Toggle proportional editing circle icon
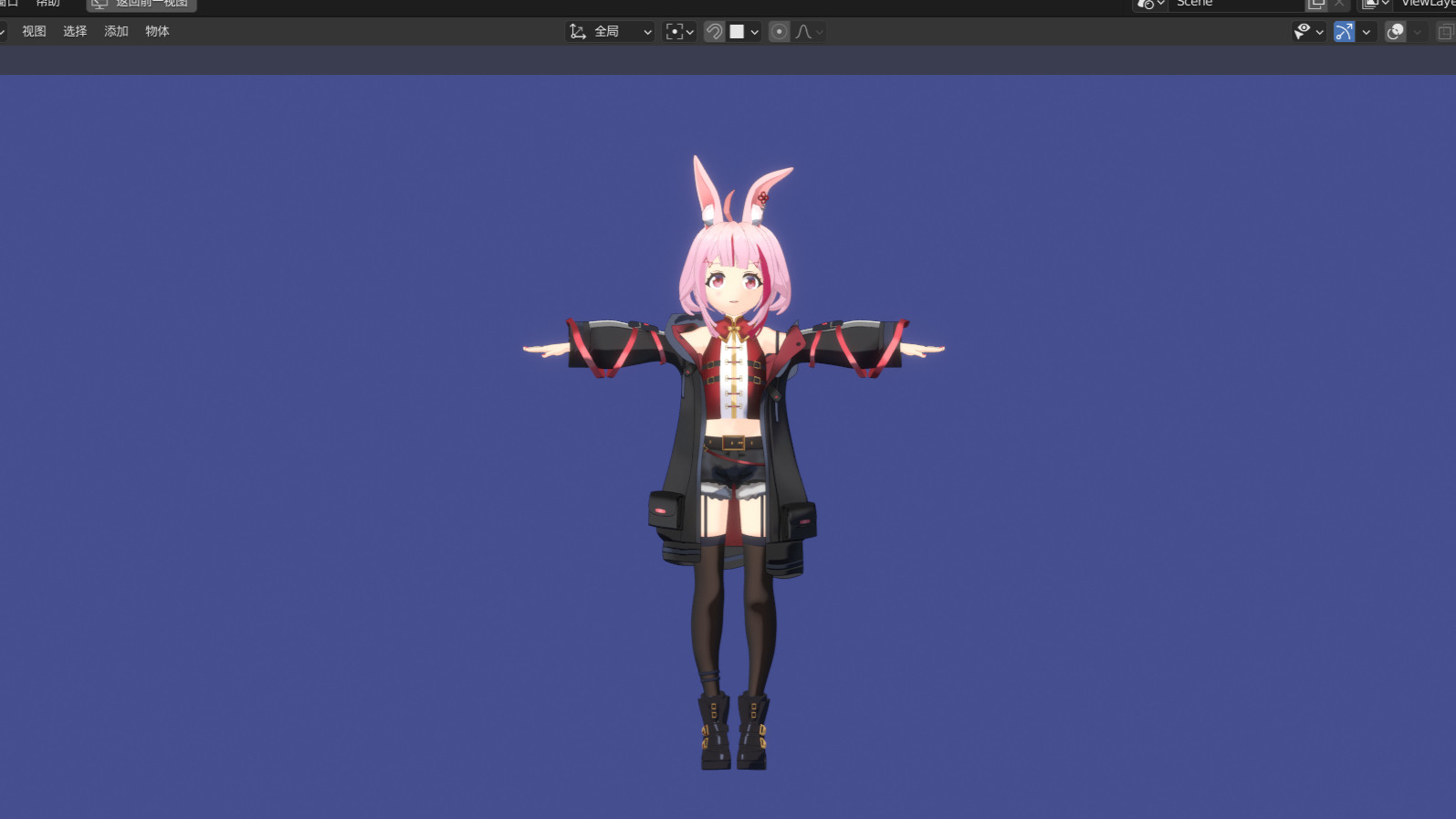The width and height of the screenshot is (1456, 819). click(779, 32)
